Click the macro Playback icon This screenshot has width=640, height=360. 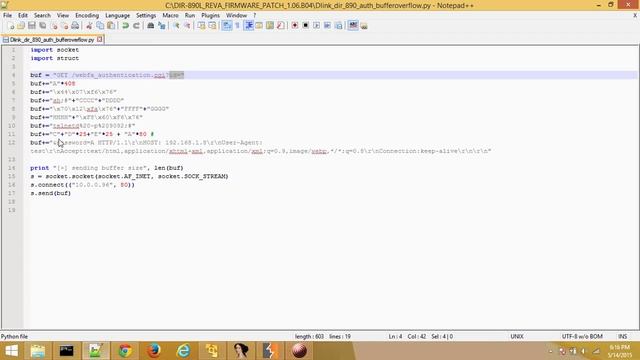pyautogui.click(x=316, y=26)
